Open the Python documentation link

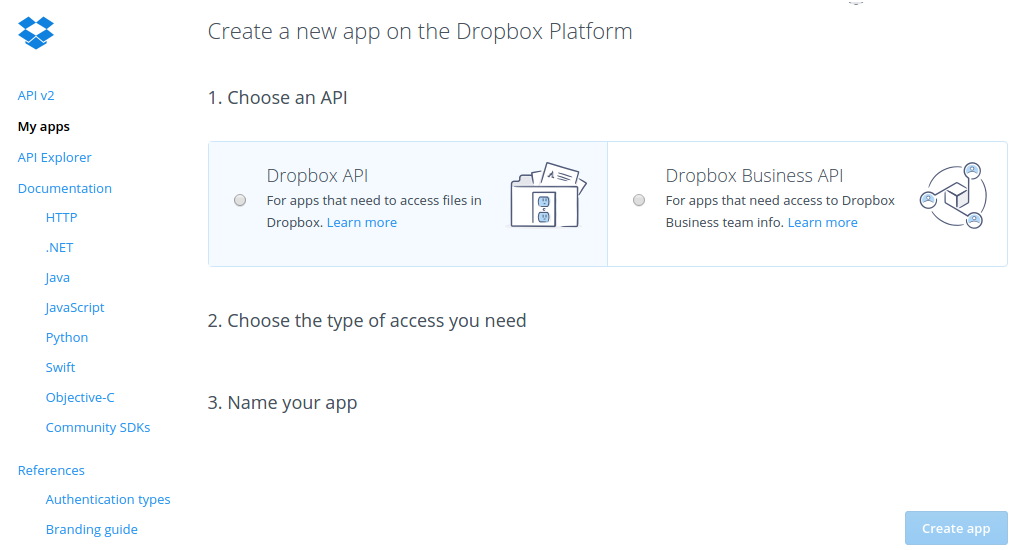(x=67, y=337)
